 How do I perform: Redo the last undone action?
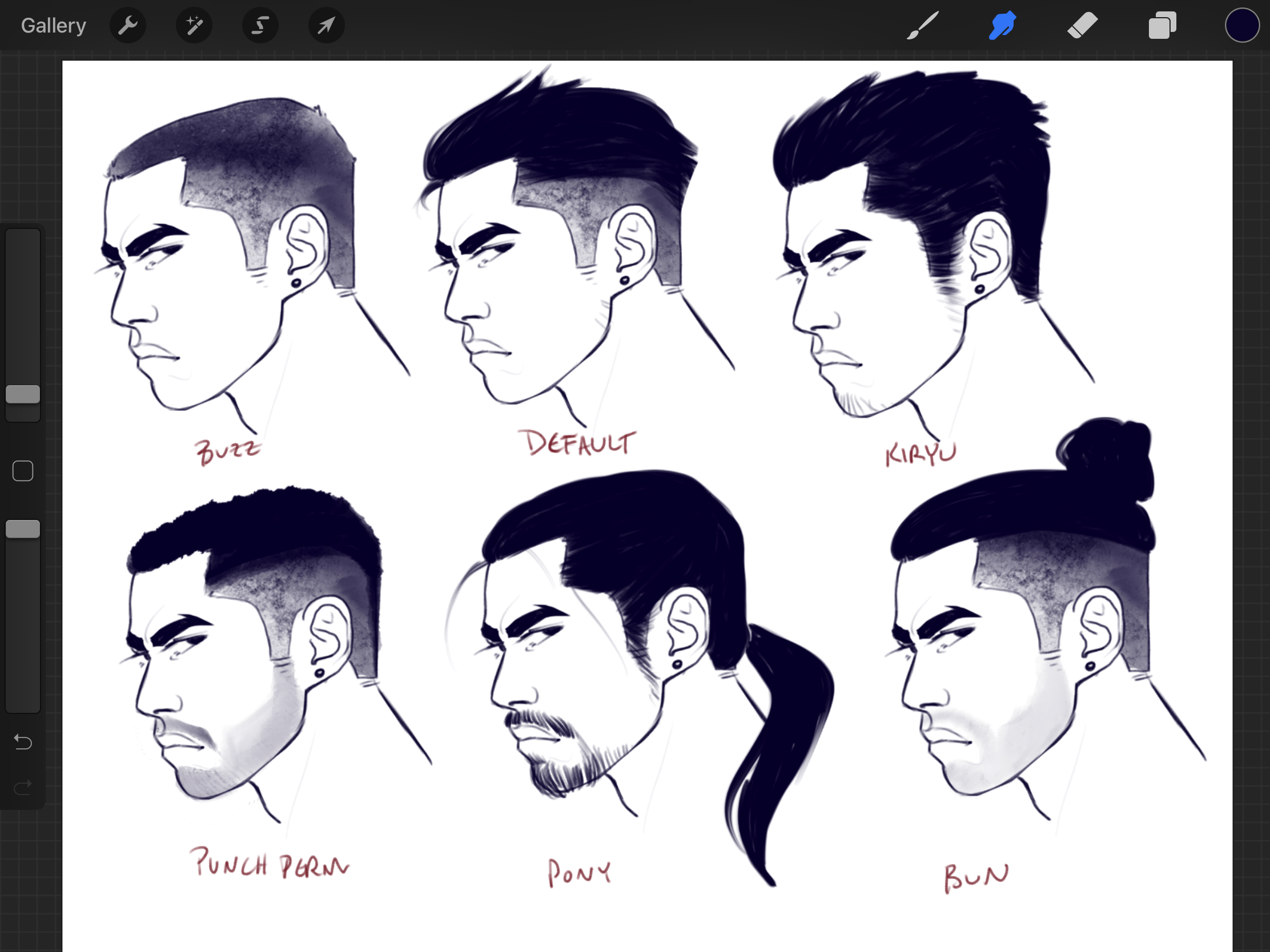point(23,787)
